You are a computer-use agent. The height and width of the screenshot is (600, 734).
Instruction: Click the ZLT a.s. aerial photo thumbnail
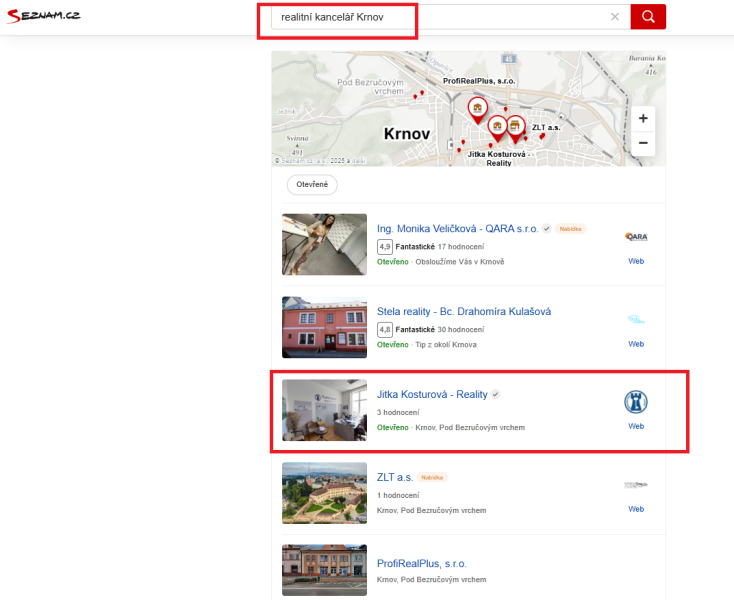coord(324,493)
